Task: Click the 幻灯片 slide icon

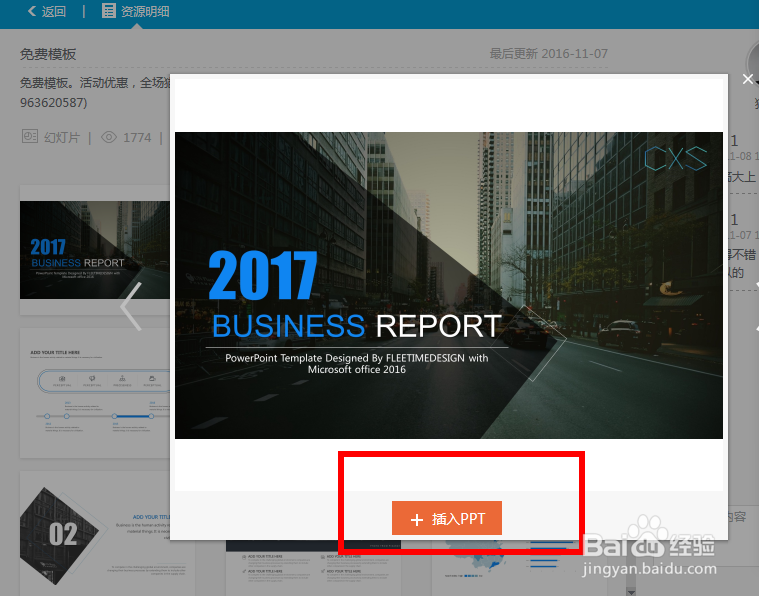Action: (x=30, y=136)
